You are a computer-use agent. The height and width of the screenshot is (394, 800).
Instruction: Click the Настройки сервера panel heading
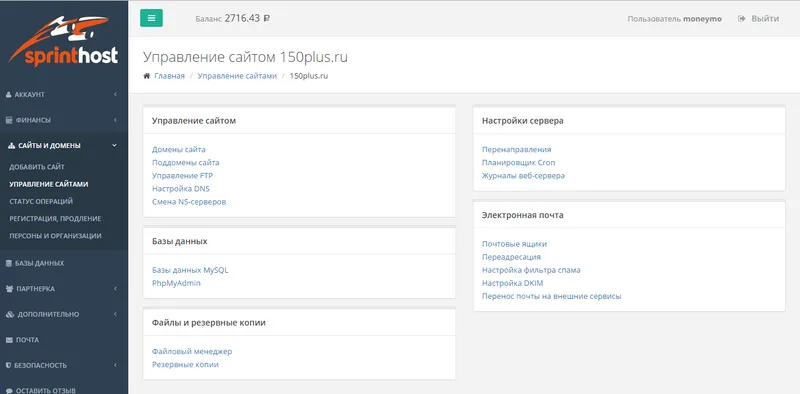522,121
